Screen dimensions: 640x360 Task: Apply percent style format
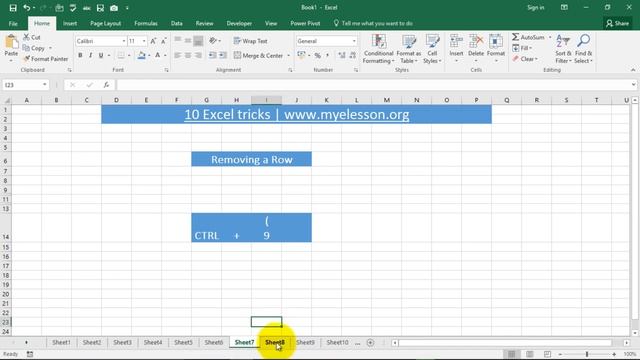[318, 56]
